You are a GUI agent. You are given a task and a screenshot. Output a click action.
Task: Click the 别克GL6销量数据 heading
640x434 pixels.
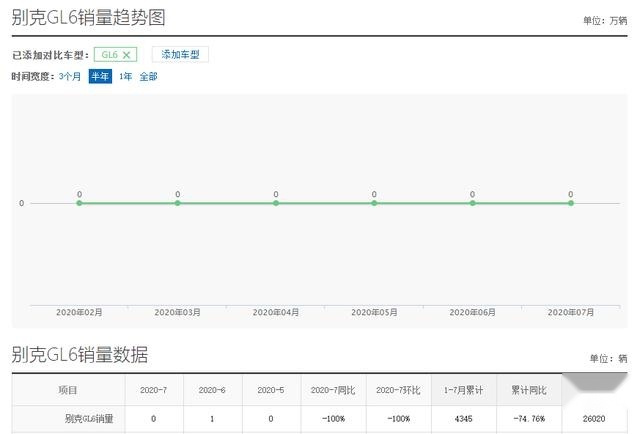coord(80,354)
